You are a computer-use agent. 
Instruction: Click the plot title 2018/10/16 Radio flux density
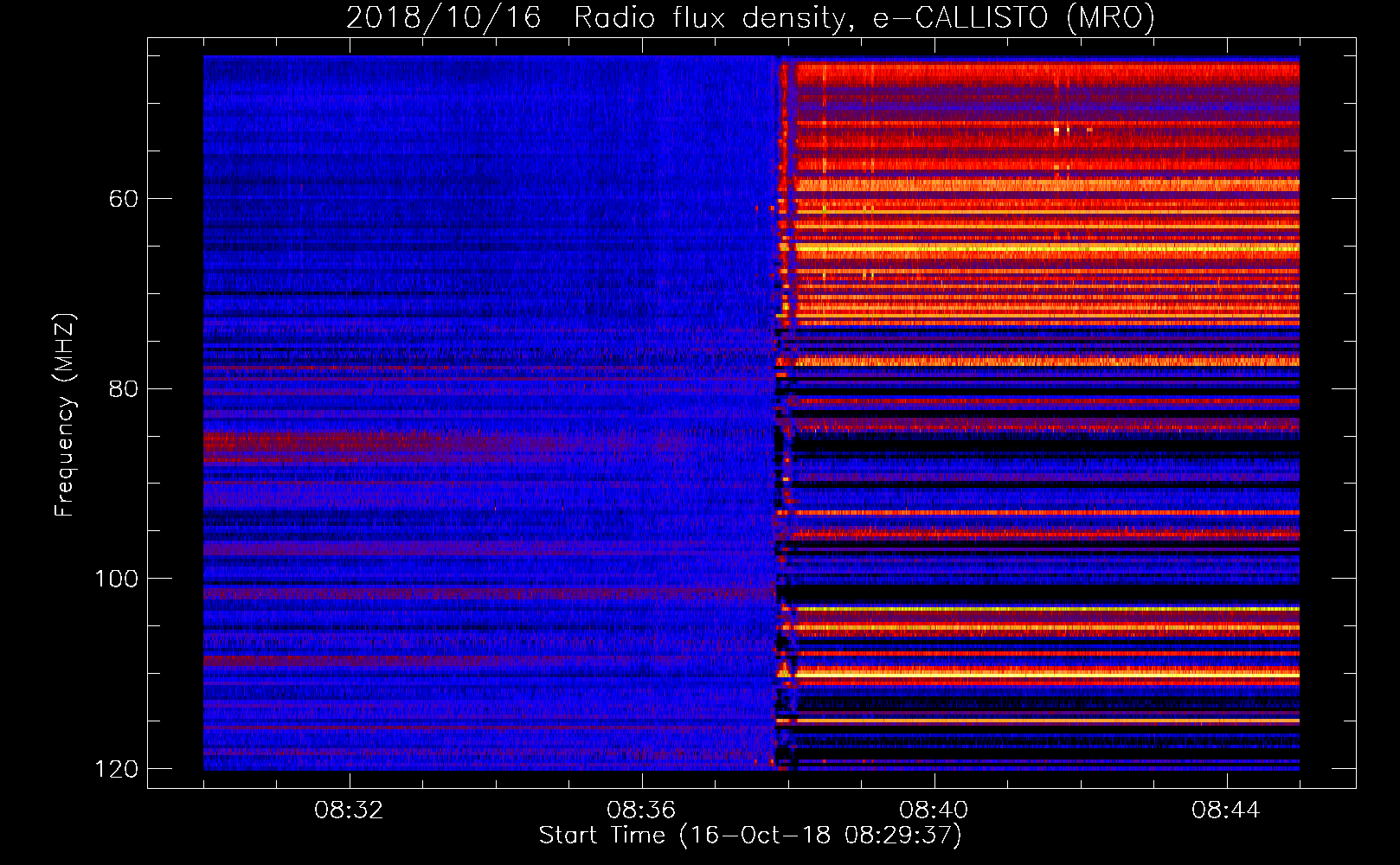tap(750, 17)
